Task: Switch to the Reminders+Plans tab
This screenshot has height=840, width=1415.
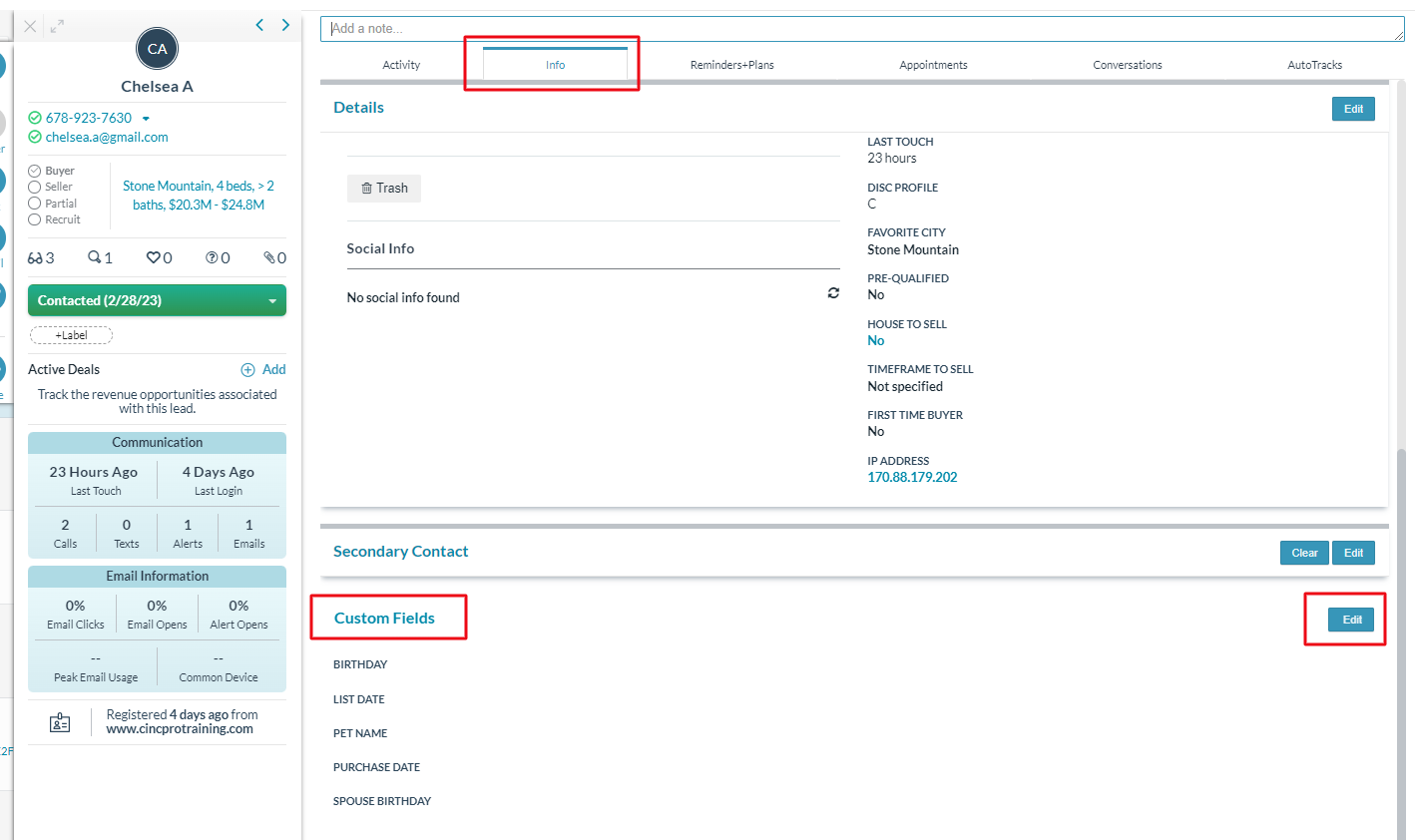Action: point(731,65)
